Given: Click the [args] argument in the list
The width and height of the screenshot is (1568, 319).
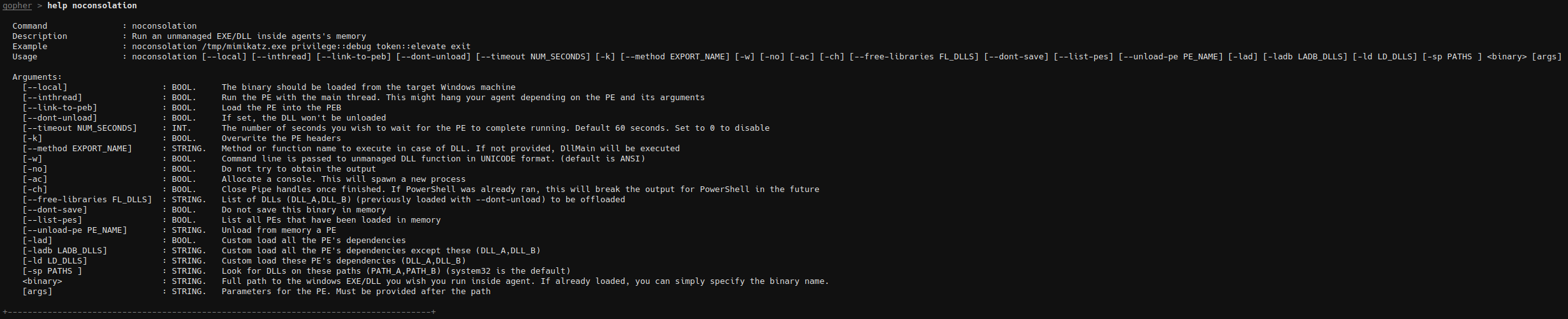Looking at the screenshot, I should point(37,292).
